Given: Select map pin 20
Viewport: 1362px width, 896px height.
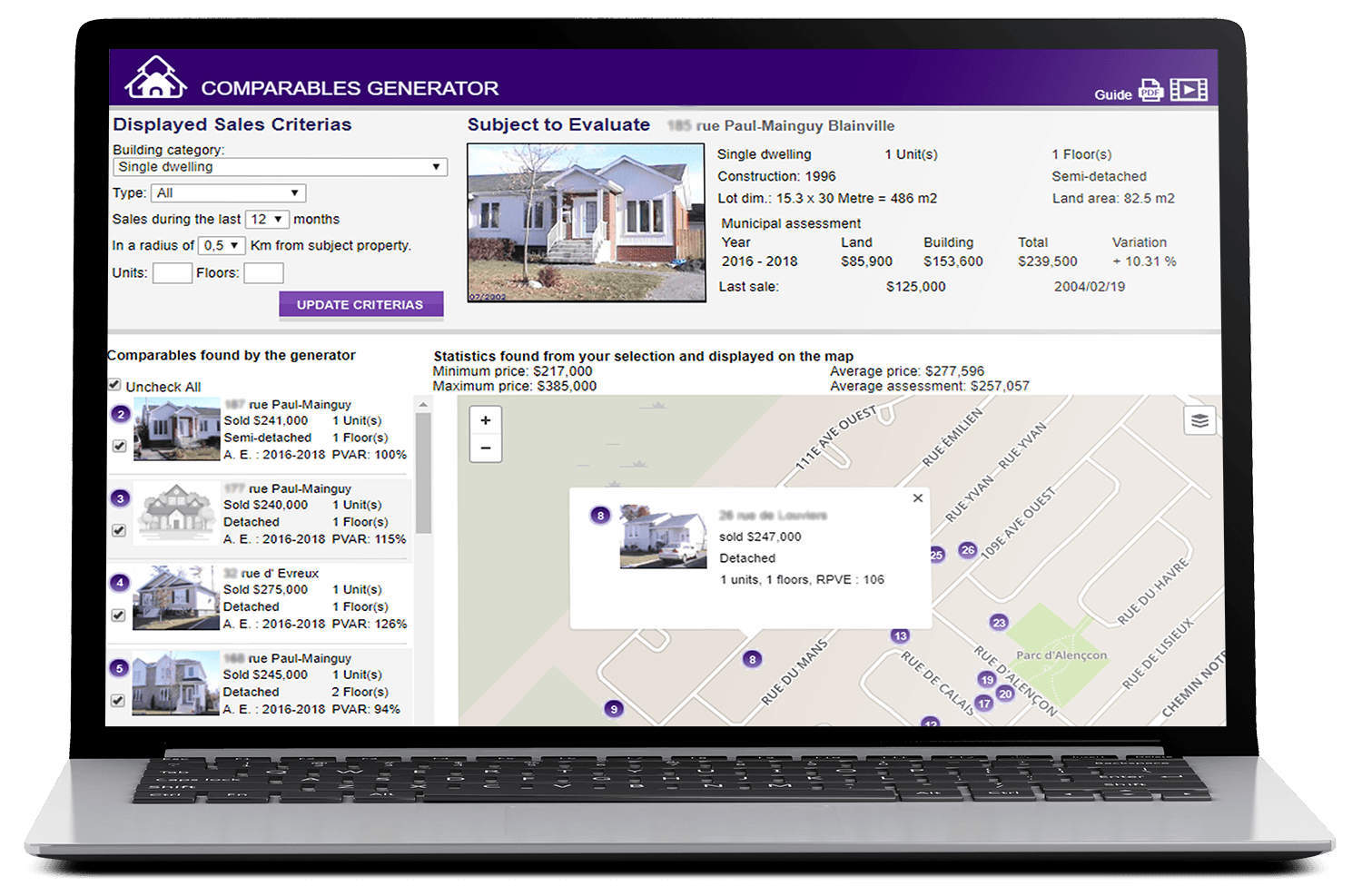Looking at the screenshot, I should (x=1005, y=694).
